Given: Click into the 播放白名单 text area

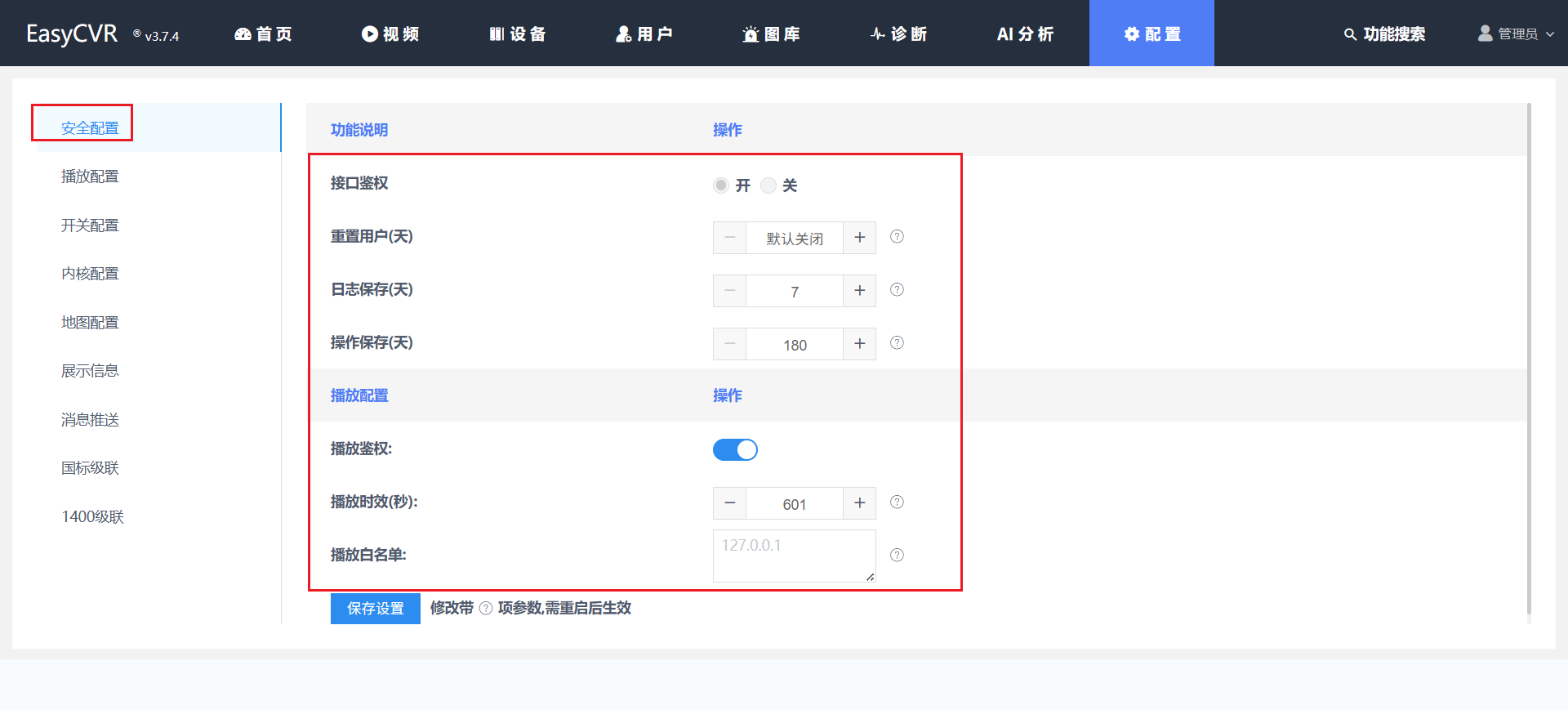Looking at the screenshot, I should (794, 556).
